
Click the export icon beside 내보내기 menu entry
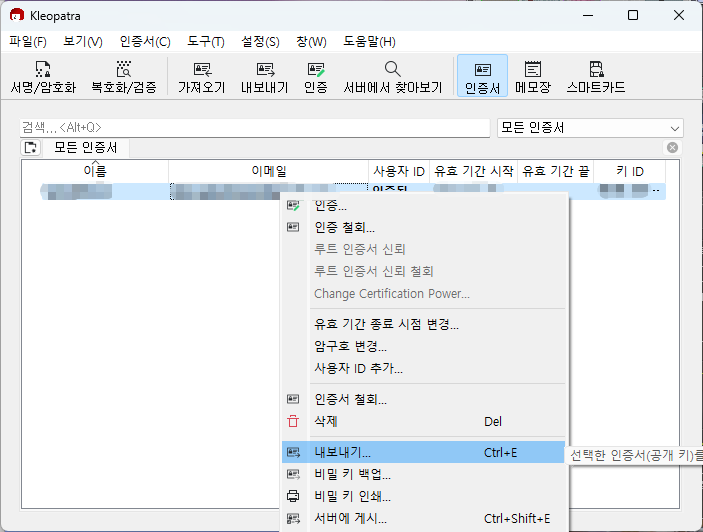point(293,452)
